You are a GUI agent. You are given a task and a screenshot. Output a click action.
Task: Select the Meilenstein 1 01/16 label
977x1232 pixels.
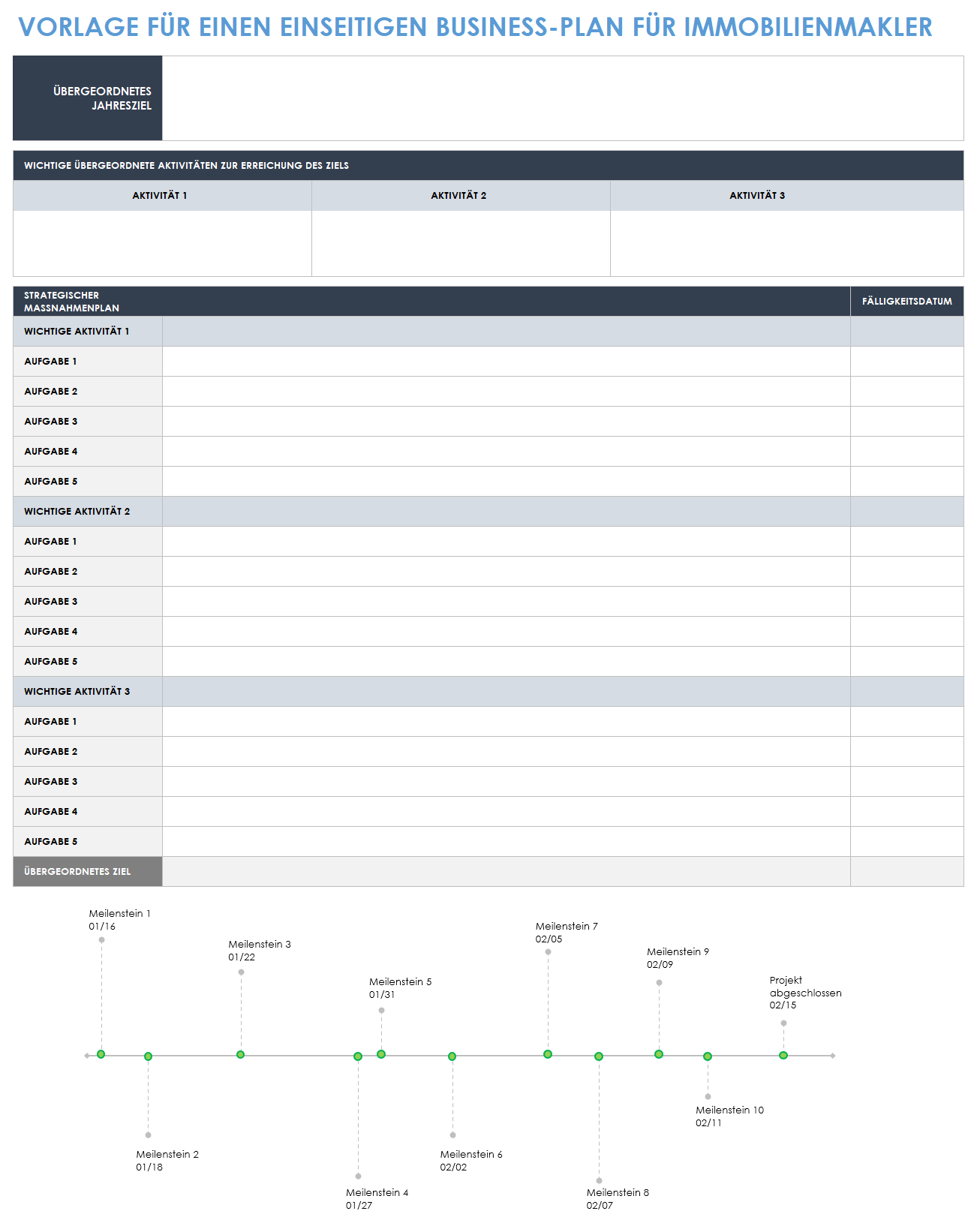point(119,920)
